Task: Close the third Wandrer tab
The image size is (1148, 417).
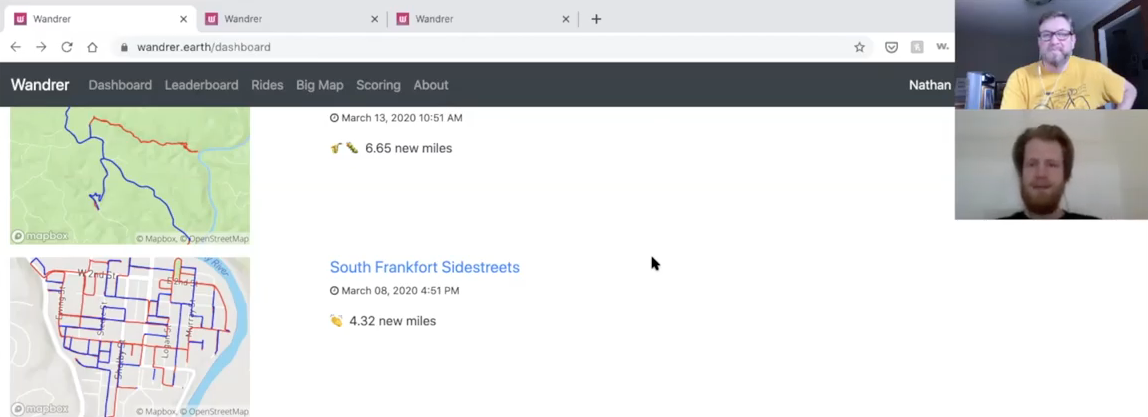Action: [565, 19]
